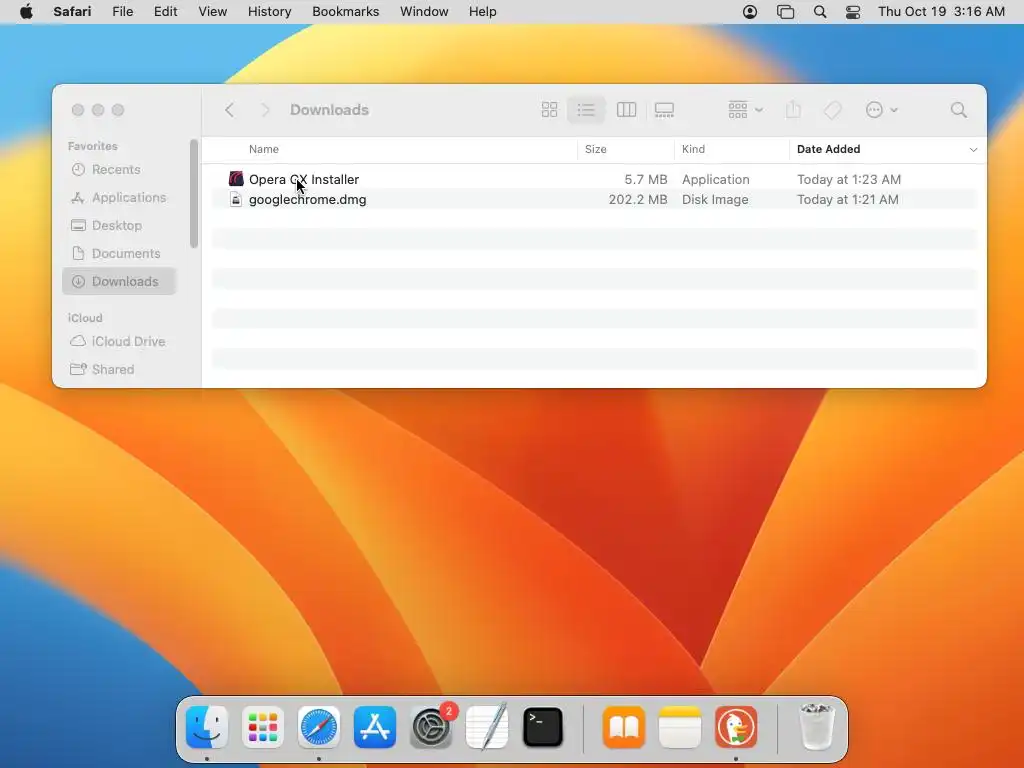Switch Finder to list view
Viewport: 1024px width, 768px height.
point(586,110)
